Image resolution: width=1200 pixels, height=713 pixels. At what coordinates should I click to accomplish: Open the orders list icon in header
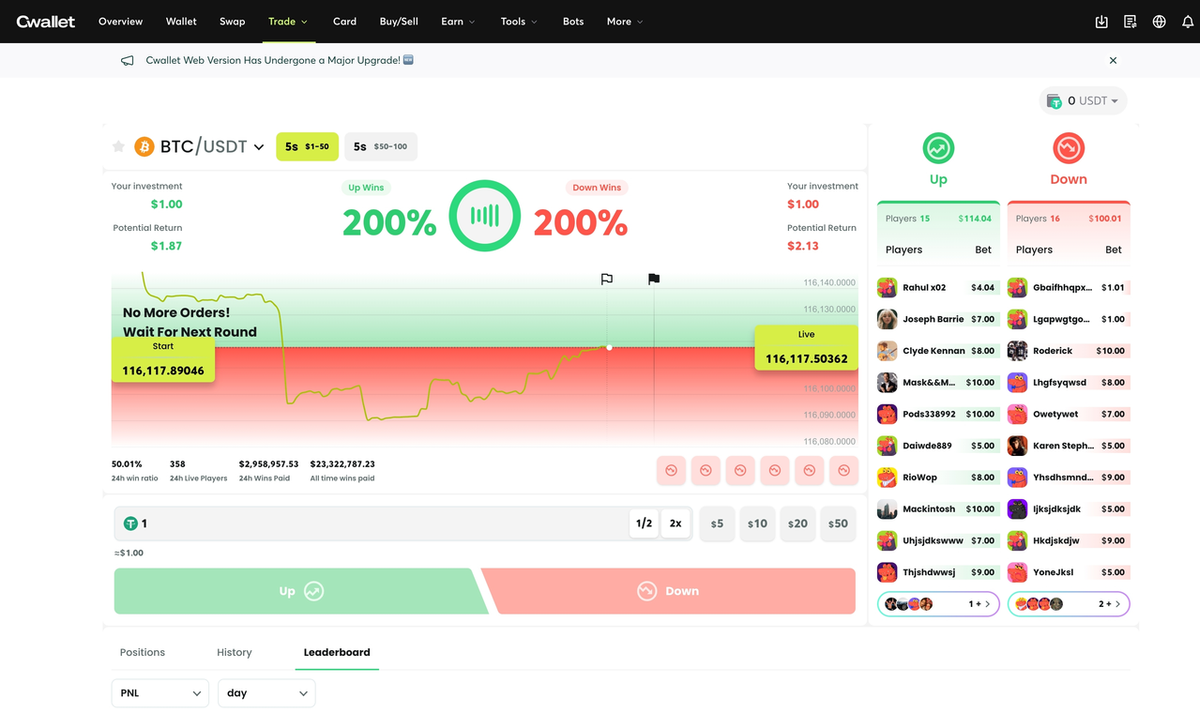coord(1130,21)
